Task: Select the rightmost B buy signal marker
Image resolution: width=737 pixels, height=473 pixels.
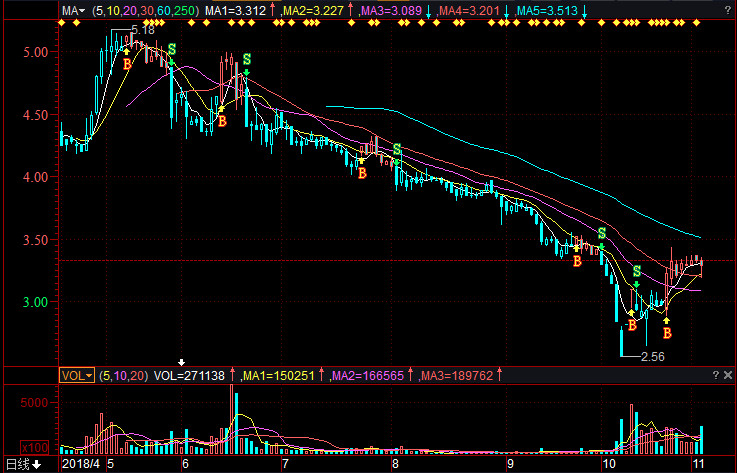Action: (667, 332)
